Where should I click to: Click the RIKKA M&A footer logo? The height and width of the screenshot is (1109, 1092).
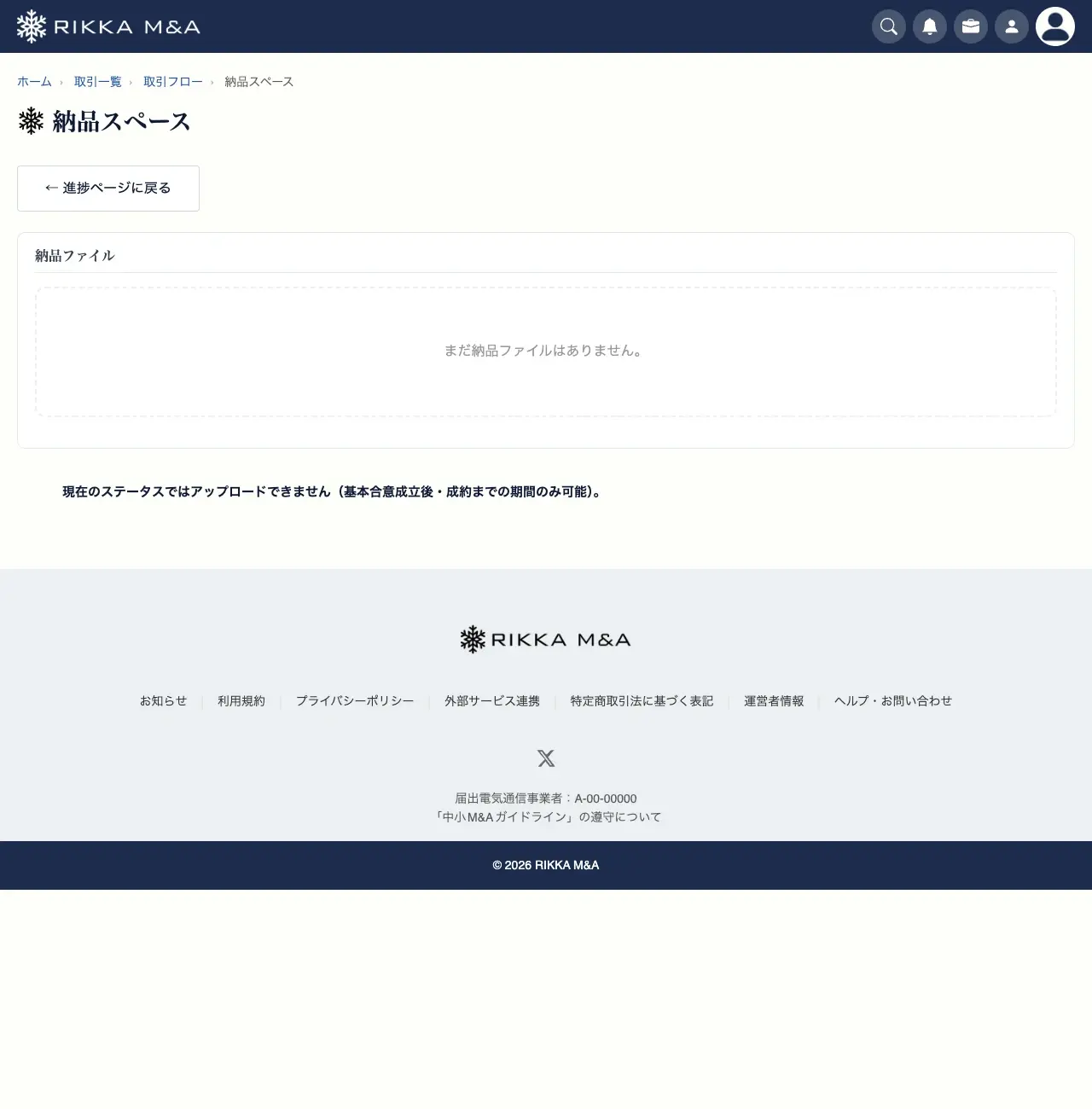pos(546,639)
